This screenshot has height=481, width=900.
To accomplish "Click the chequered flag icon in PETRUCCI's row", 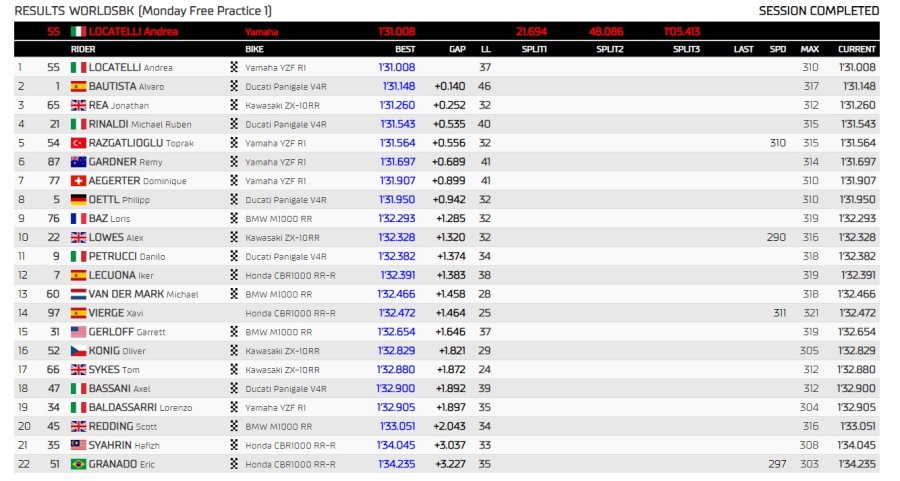I will (234, 256).
